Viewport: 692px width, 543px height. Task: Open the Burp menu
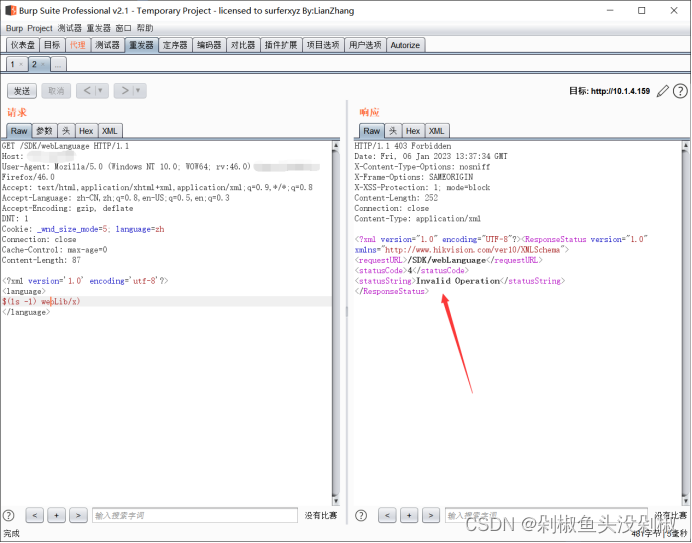pos(14,28)
